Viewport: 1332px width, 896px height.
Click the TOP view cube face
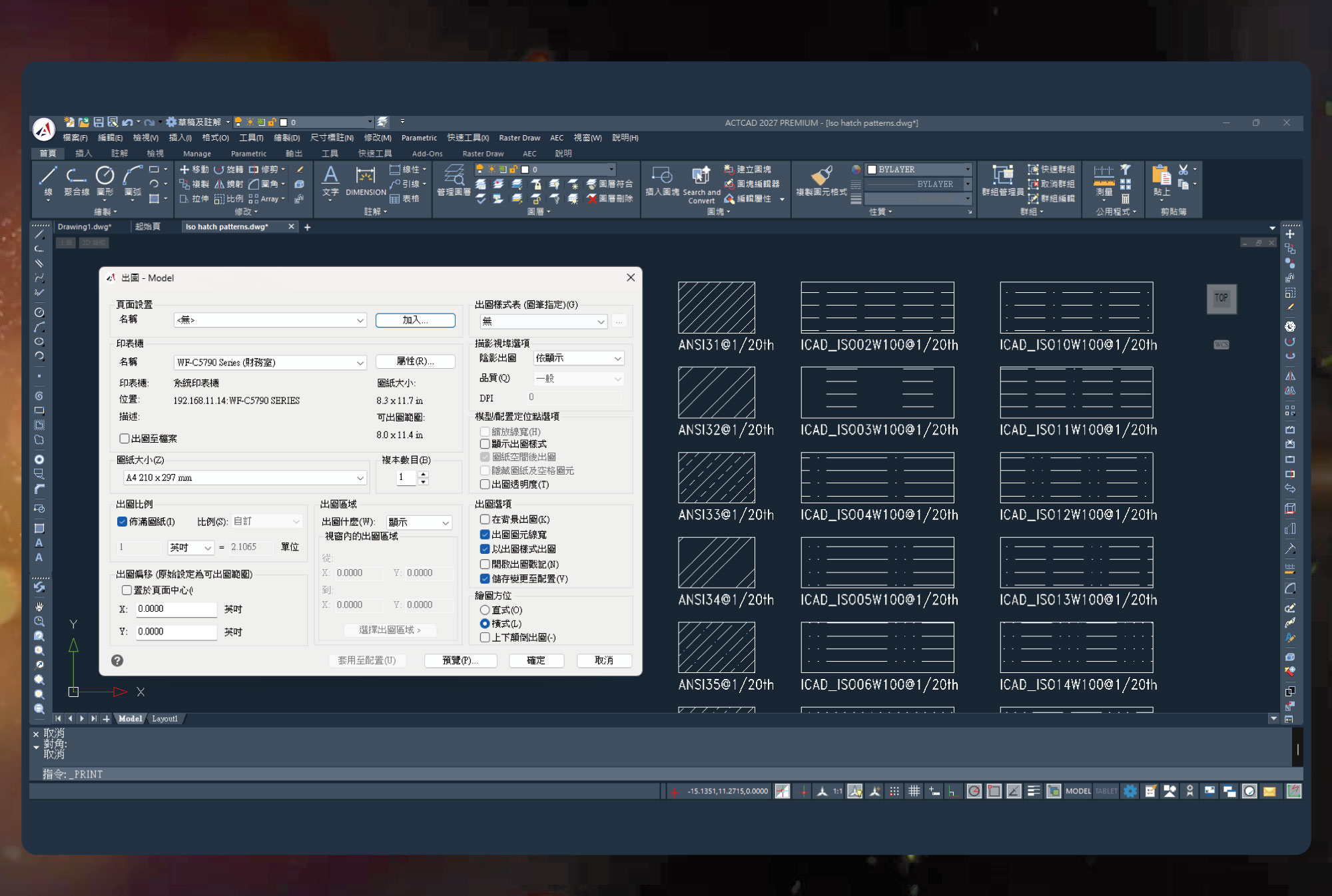1221,298
